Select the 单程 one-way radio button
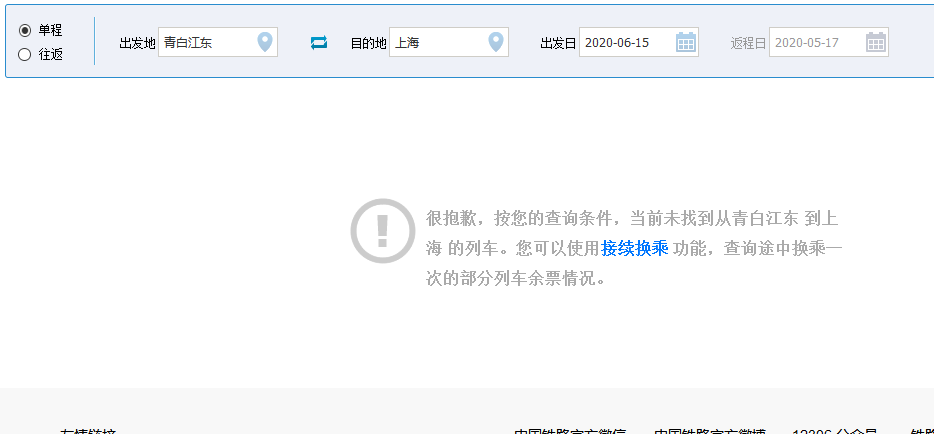This screenshot has height=434, width=934. coord(24,30)
